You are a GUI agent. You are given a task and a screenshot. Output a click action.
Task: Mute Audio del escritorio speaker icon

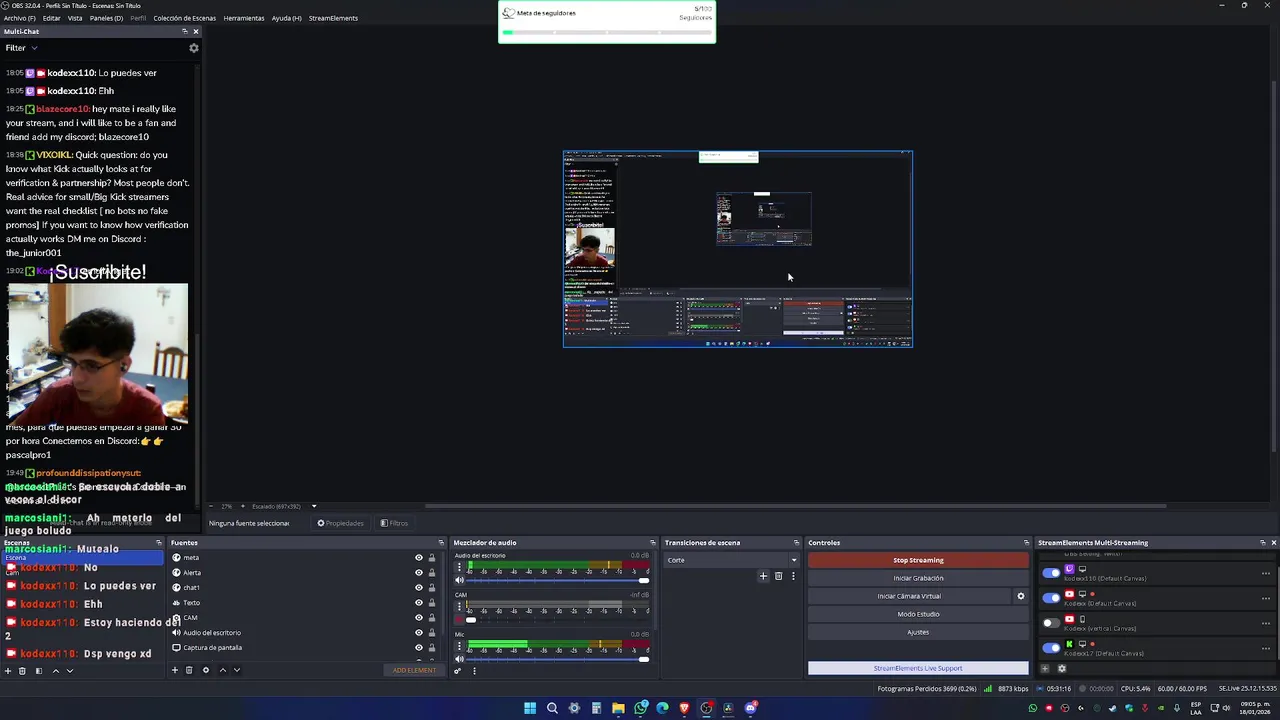[459, 580]
